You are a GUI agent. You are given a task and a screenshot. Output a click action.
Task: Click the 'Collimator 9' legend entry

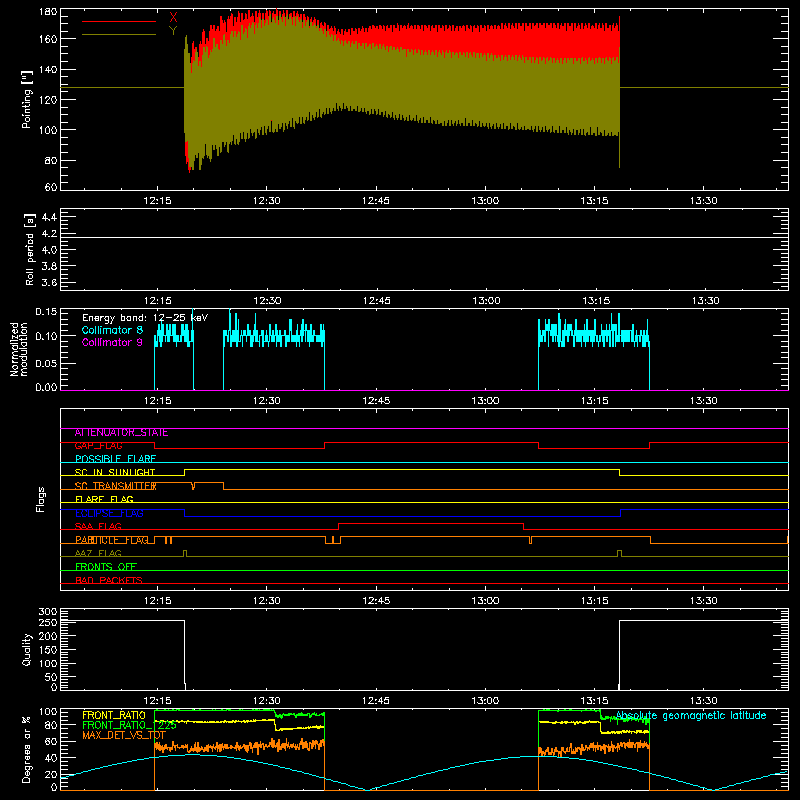112,342
